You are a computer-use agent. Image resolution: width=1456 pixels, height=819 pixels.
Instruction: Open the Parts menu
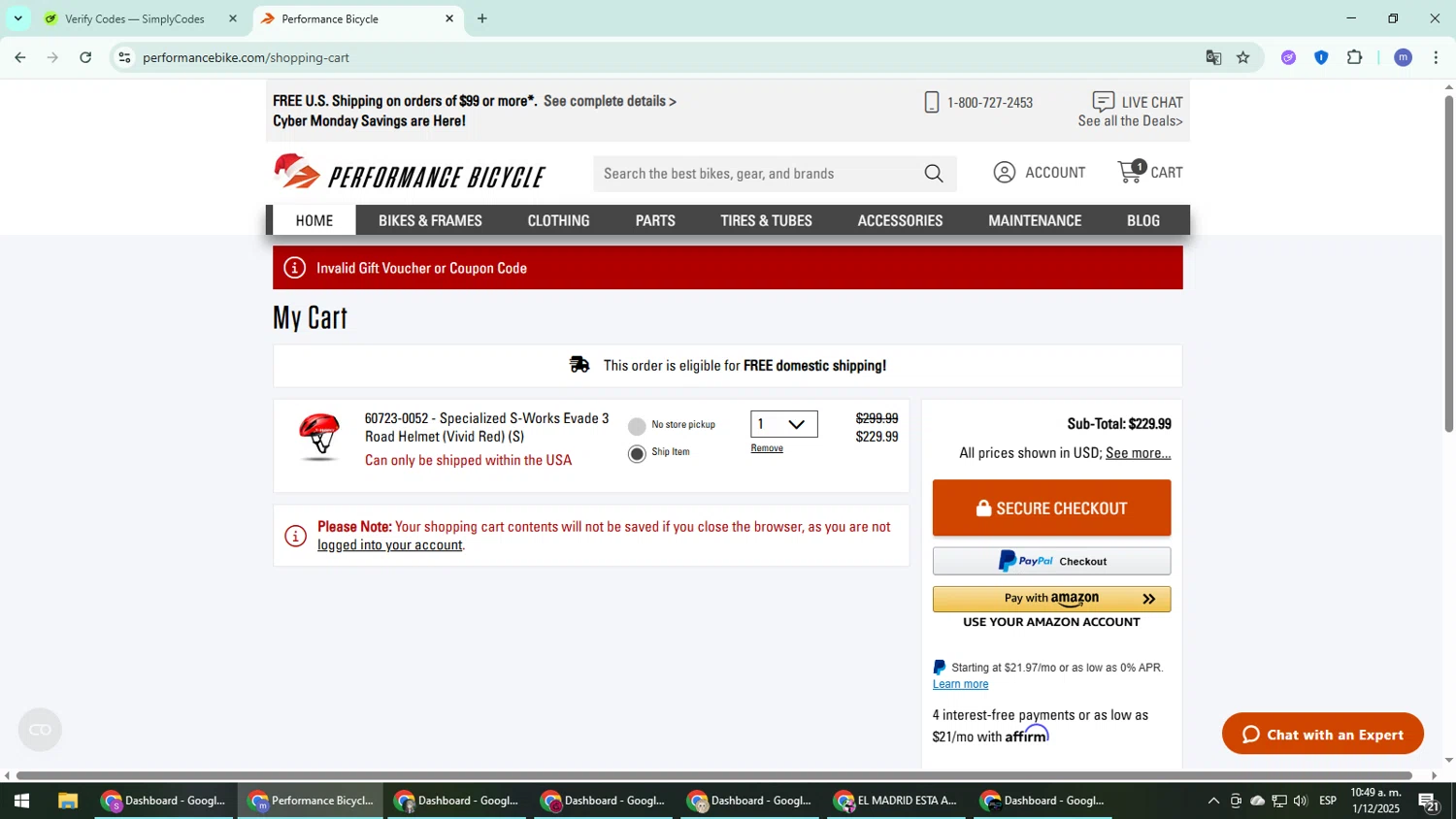pos(655,220)
